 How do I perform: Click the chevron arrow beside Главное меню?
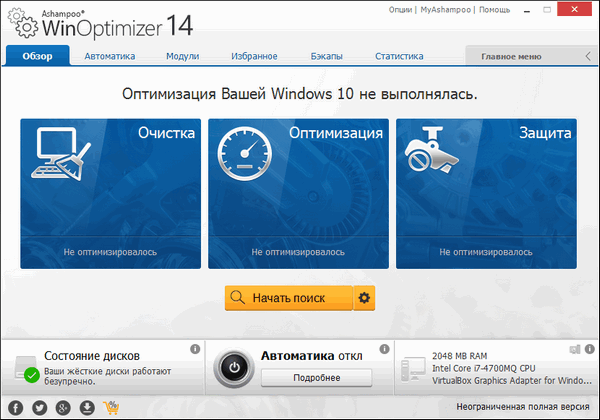tap(588, 56)
